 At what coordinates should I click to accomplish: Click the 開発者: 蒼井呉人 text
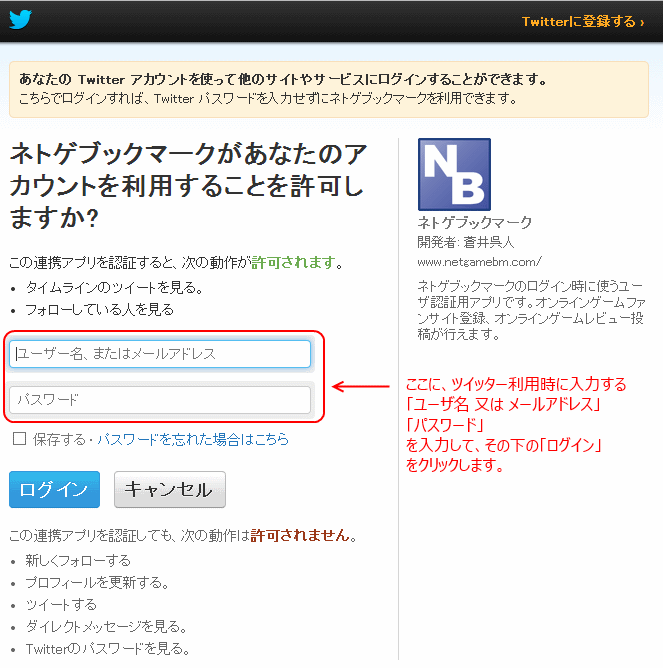(466, 242)
